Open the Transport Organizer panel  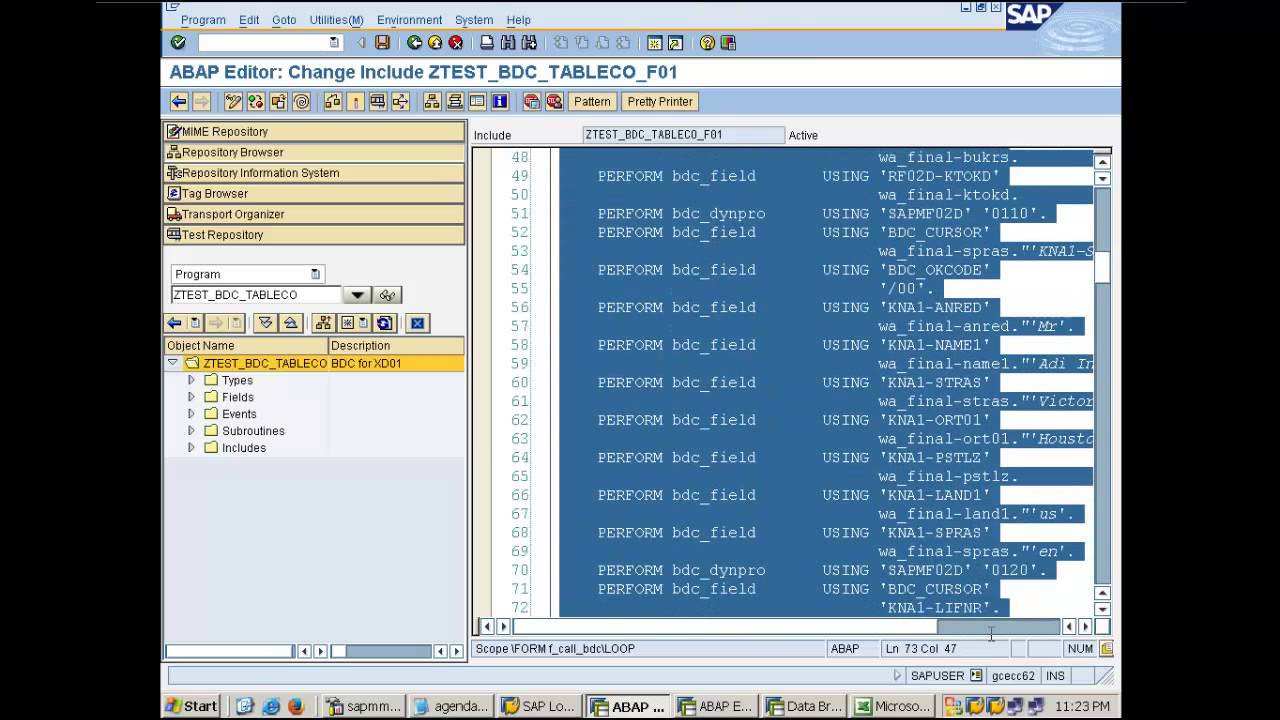(x=314, y=214)
